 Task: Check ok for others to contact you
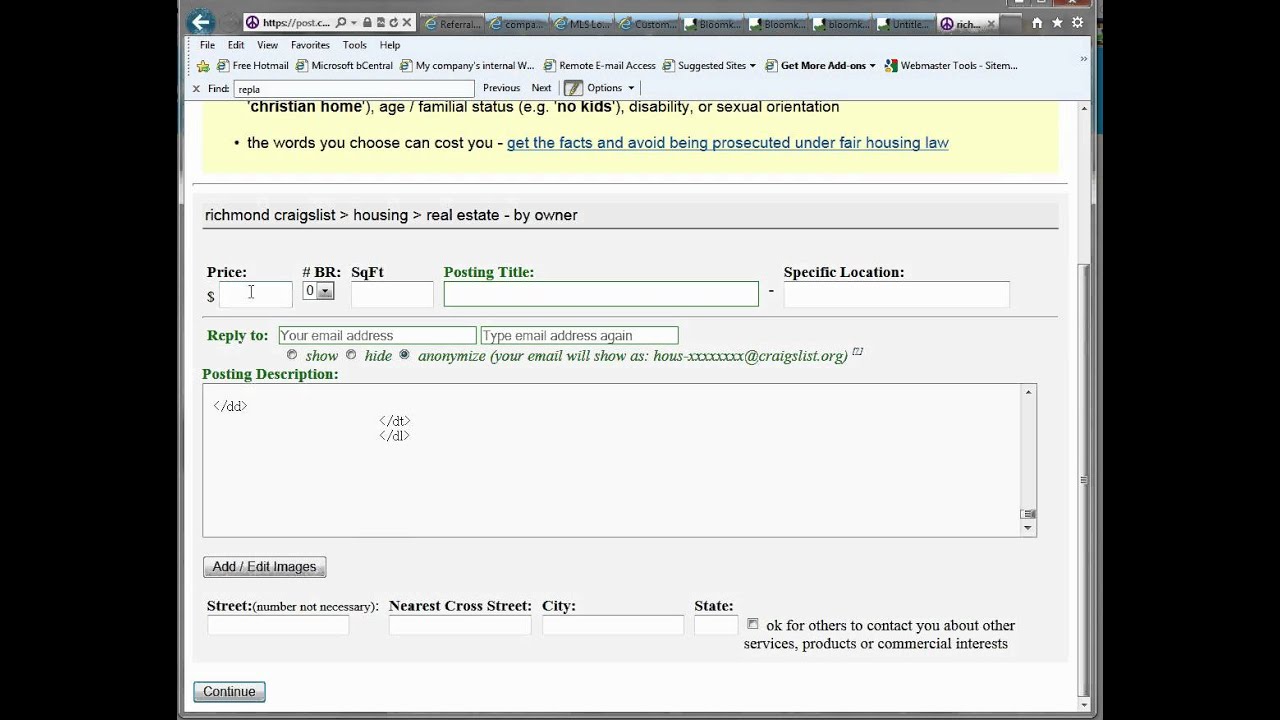click(752, 624)
